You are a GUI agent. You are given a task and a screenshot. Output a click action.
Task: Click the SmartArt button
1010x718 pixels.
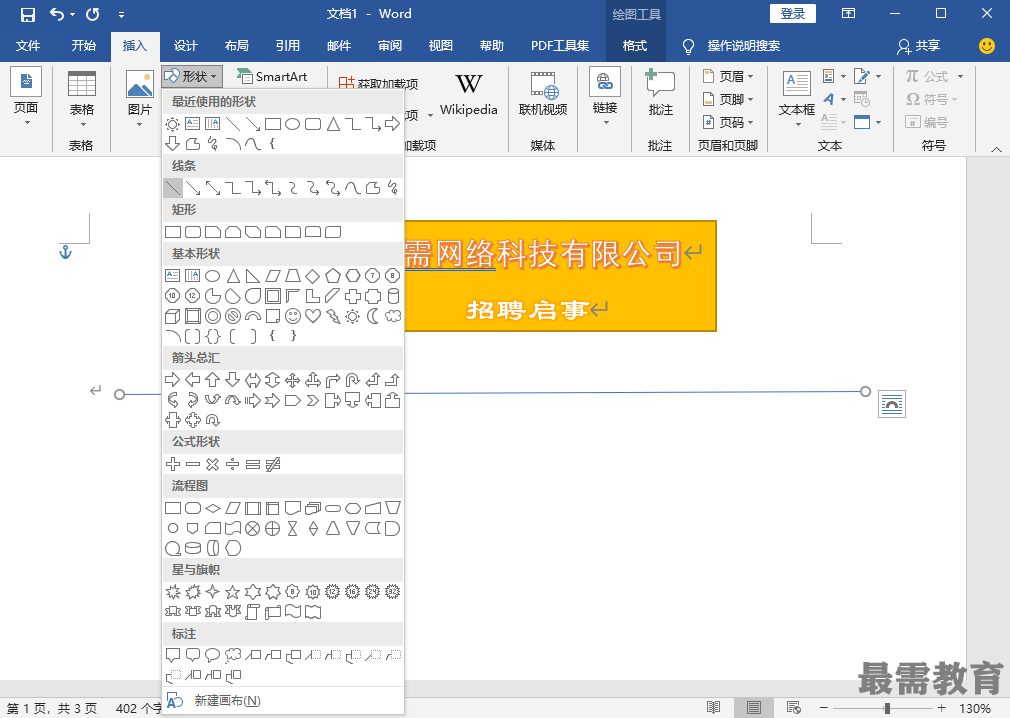pos(272,77)
